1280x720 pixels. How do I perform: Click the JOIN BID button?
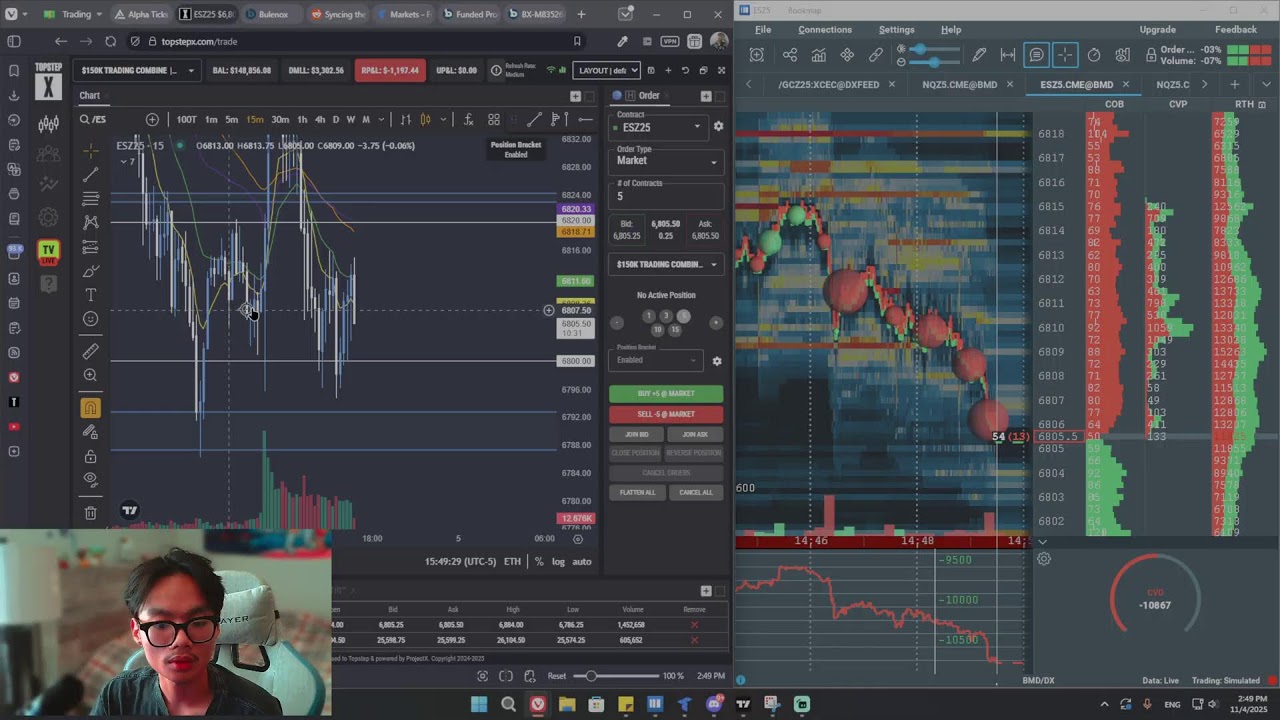(x=637, y=434)
